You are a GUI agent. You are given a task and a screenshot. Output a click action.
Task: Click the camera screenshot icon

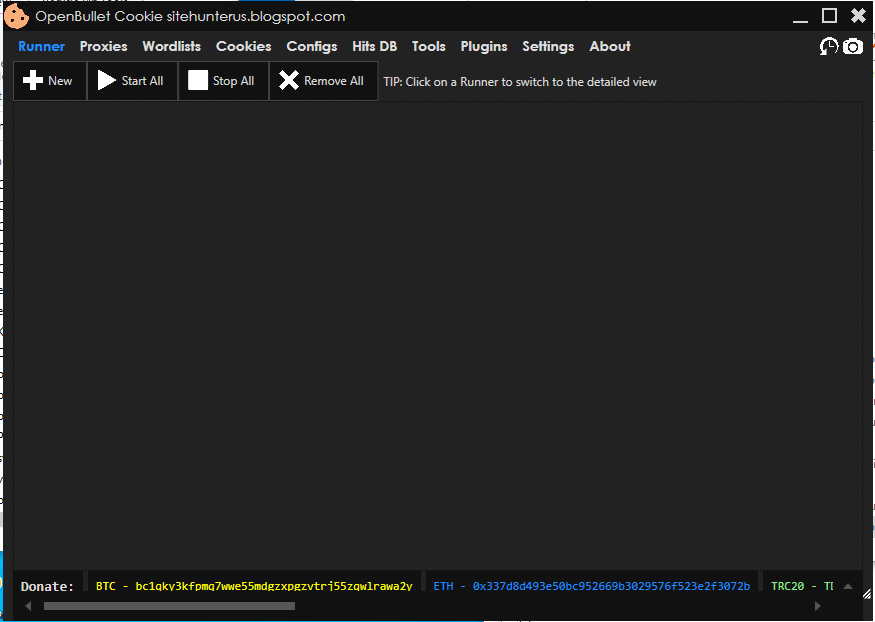pos(853,47)
